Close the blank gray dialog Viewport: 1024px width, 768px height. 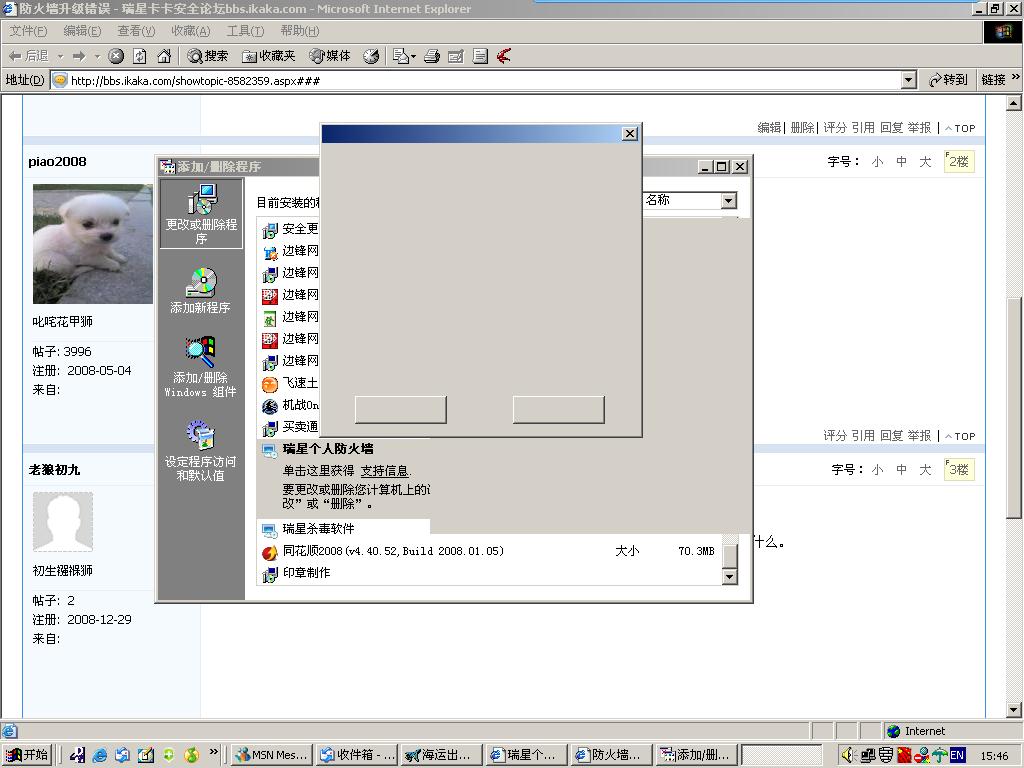pos(630,134)
